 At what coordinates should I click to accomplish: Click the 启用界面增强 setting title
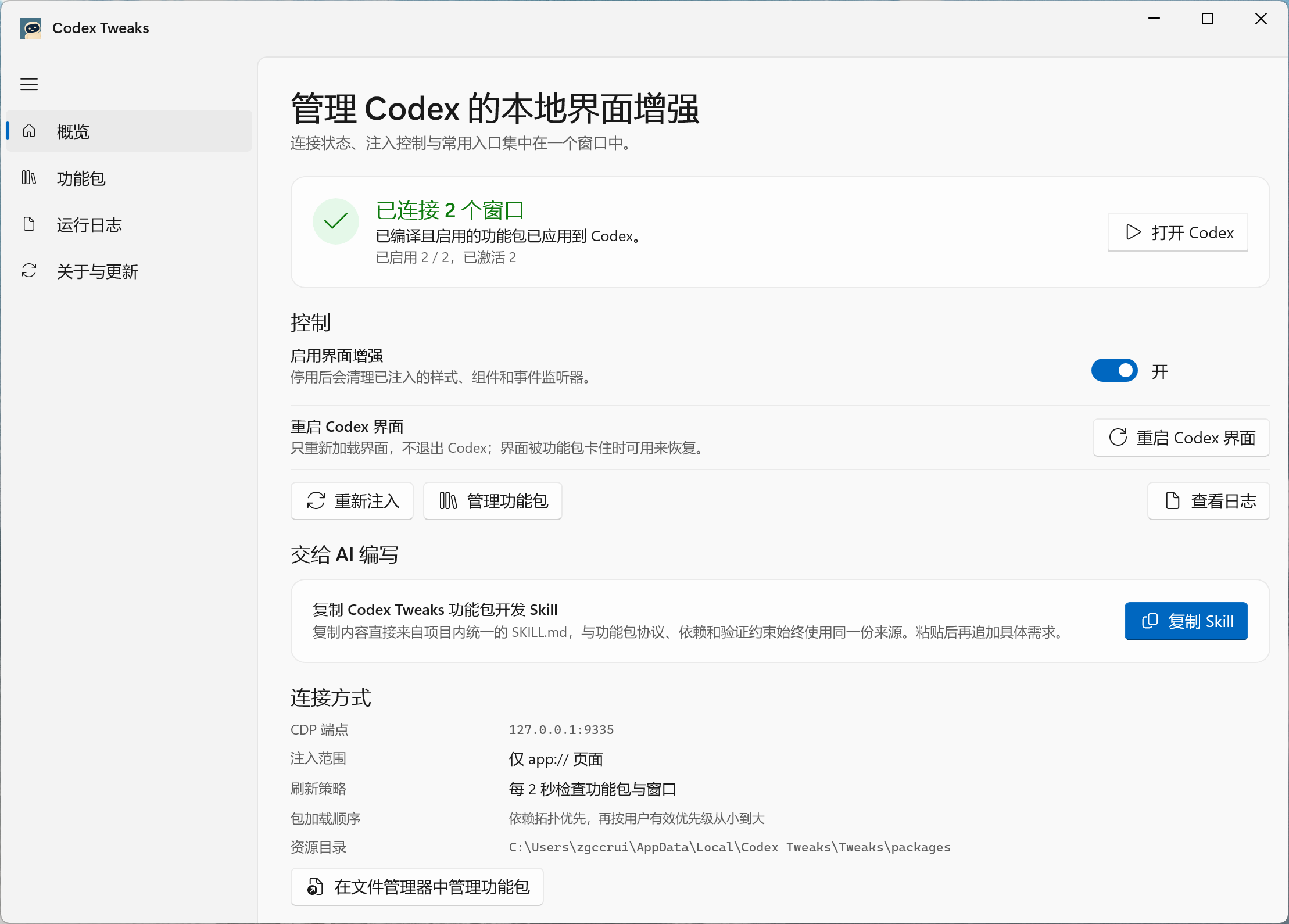point(337,356)
